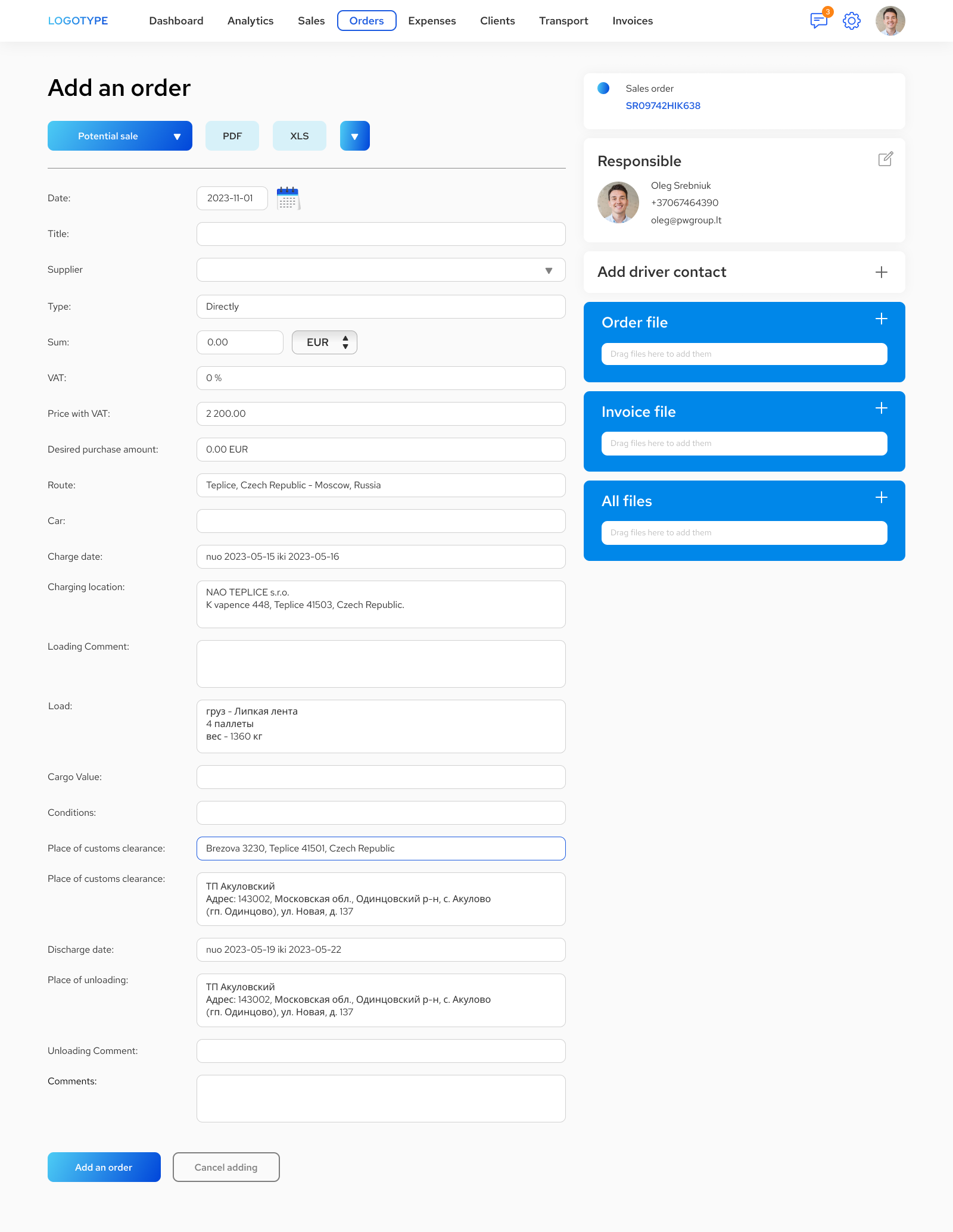The height and width of the screenshot is (1232, 953).
Task: Click the Date field 2023-11-01
Action: (232, 198)
